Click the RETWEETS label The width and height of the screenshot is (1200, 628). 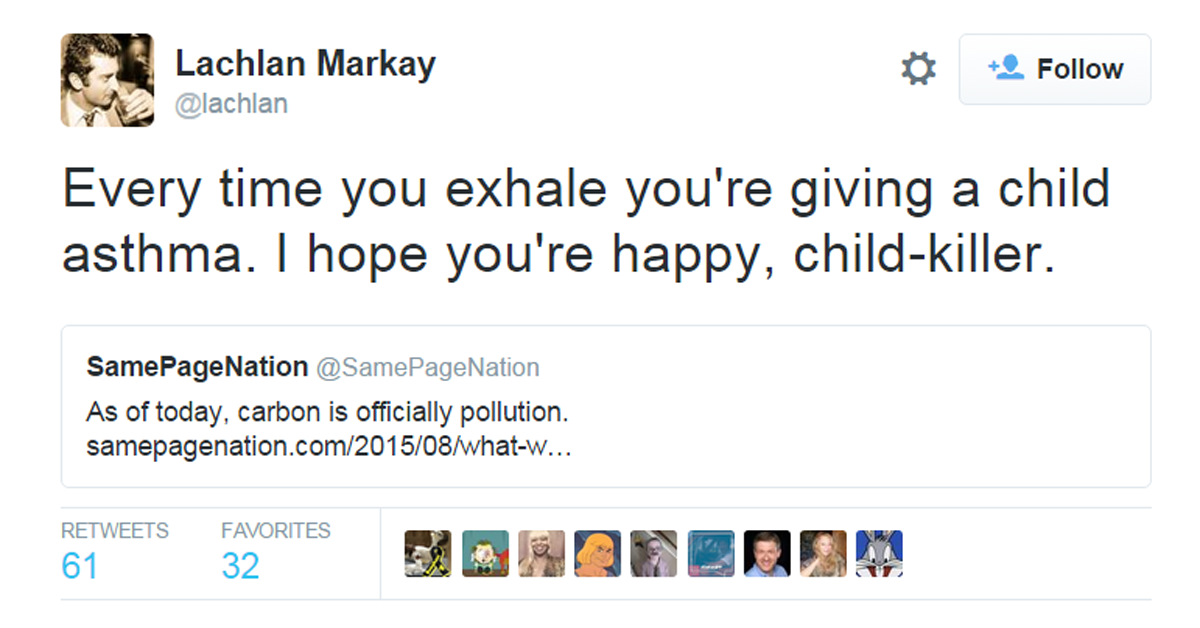[114, 531]
